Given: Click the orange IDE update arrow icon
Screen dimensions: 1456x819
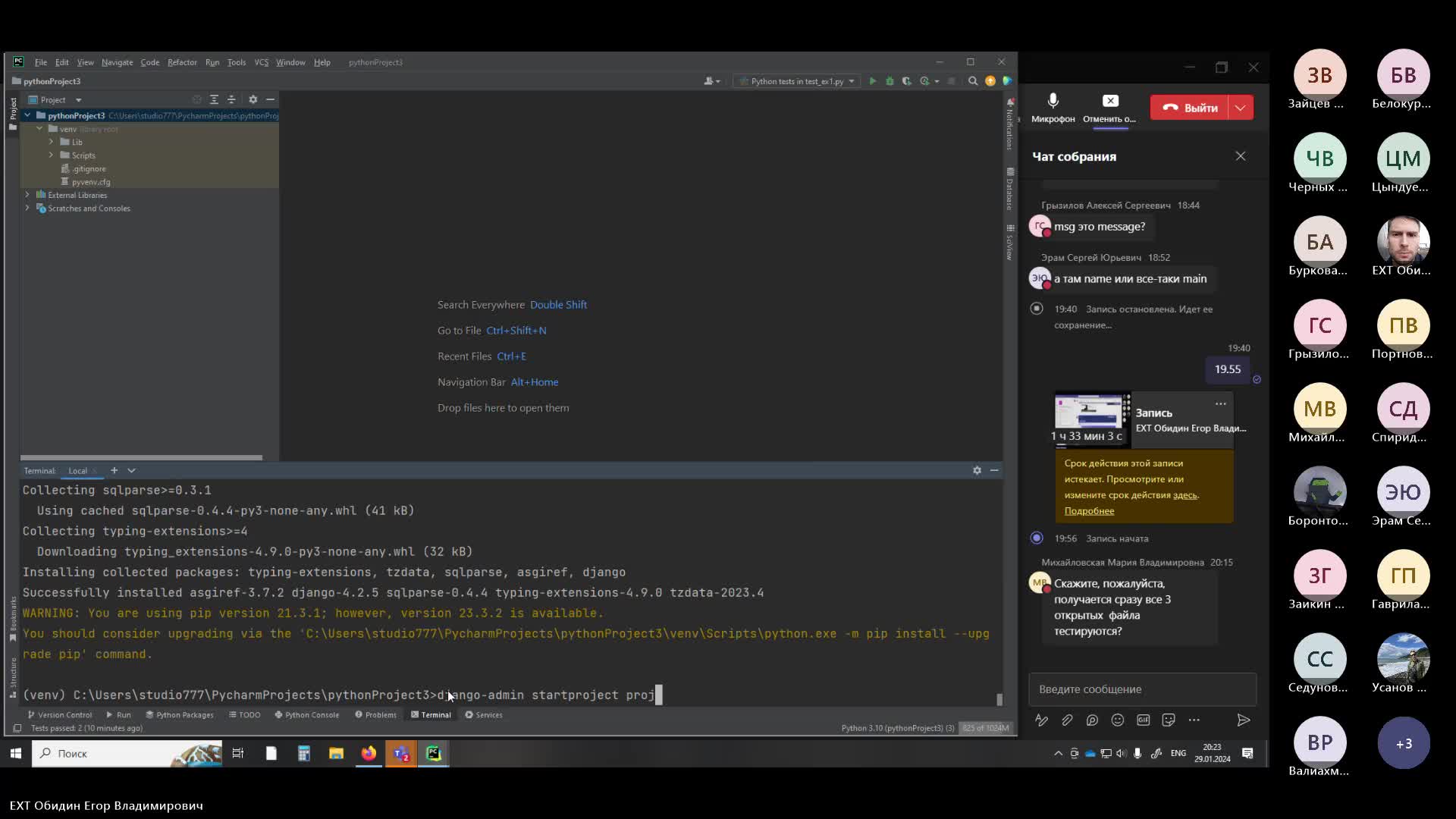Looking at the screenshot, I should point(990,81).
